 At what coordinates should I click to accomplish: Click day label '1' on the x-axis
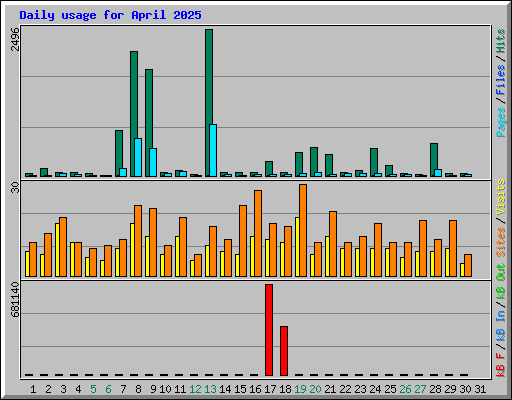33,389
